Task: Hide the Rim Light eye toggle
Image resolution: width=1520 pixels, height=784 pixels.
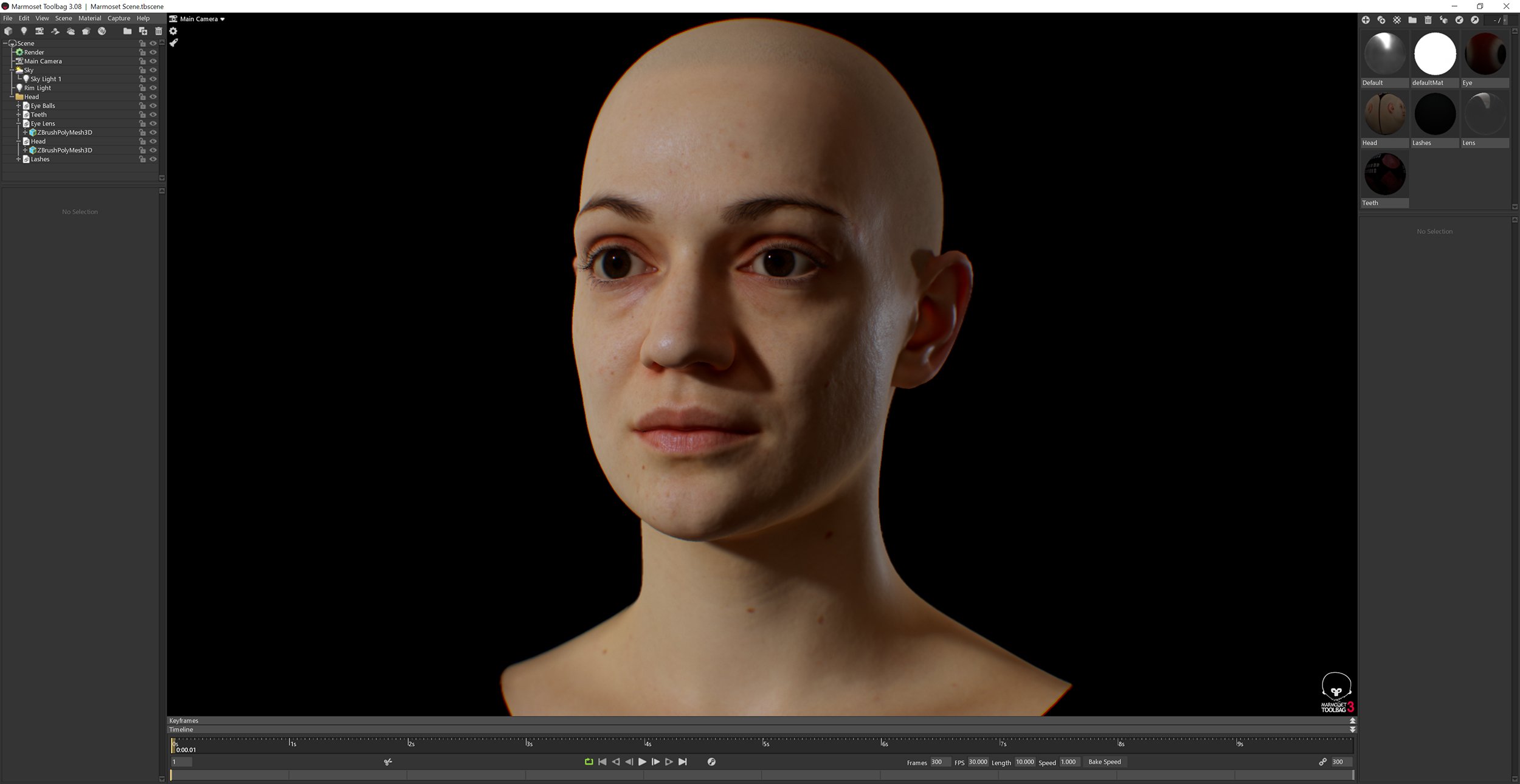Action: (153, 88)
